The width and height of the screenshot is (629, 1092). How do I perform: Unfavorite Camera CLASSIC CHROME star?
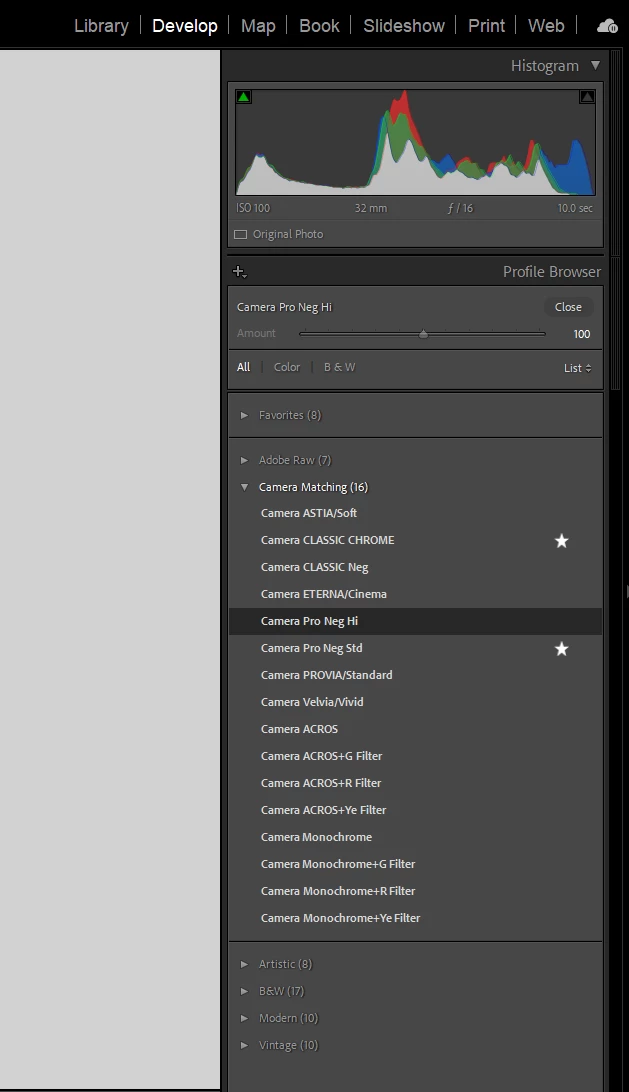tap(561, 541)
